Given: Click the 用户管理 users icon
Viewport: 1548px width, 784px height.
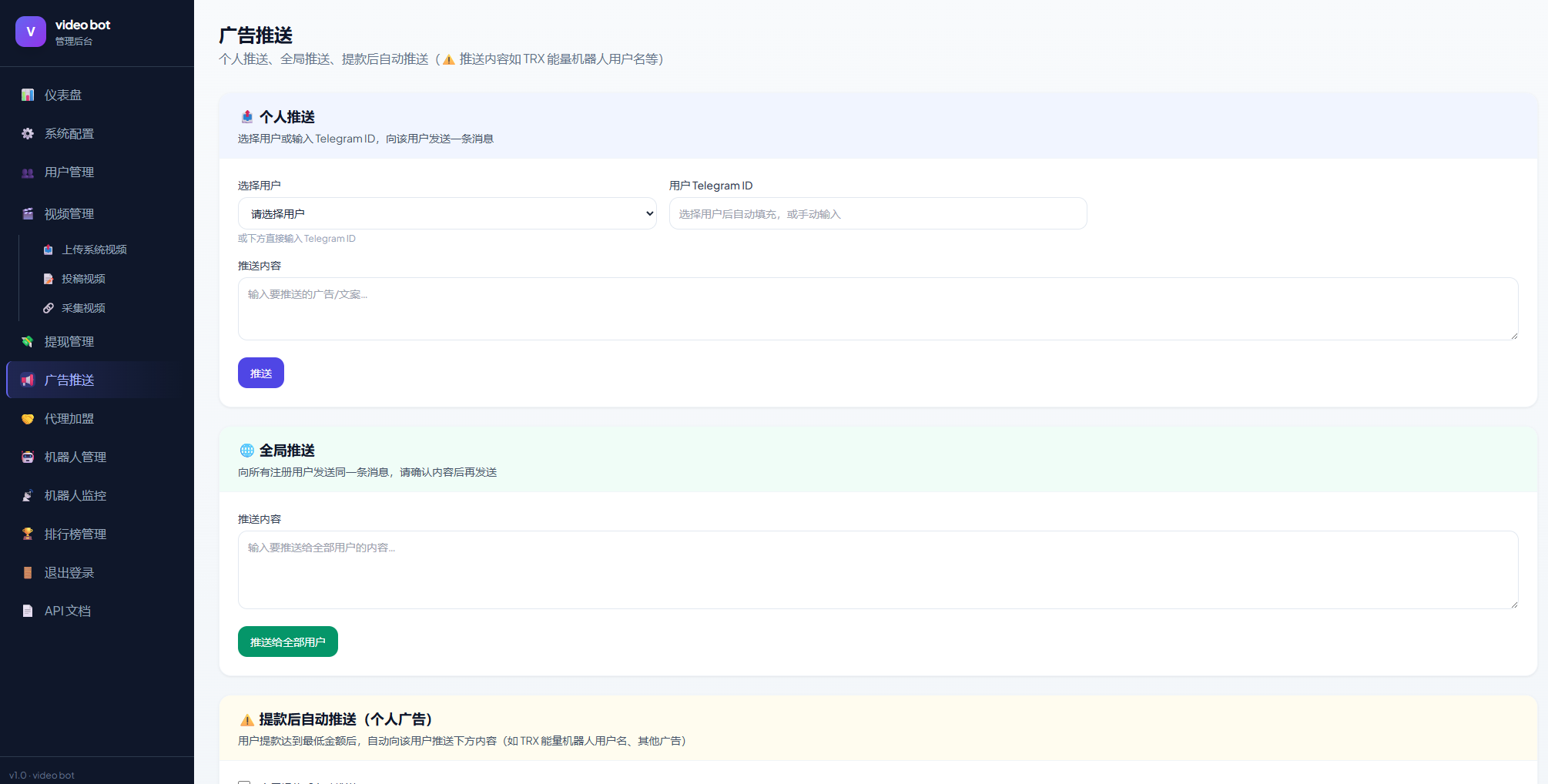Looking at the screenshot, I should [28, 173].
